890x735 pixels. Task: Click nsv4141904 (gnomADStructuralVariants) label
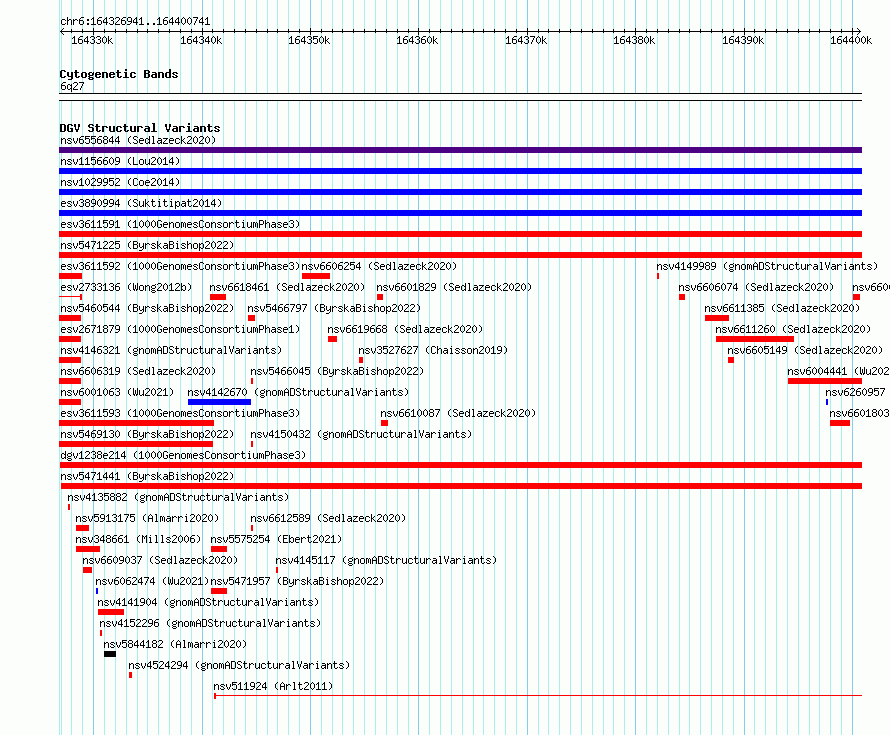click(208, 602)
